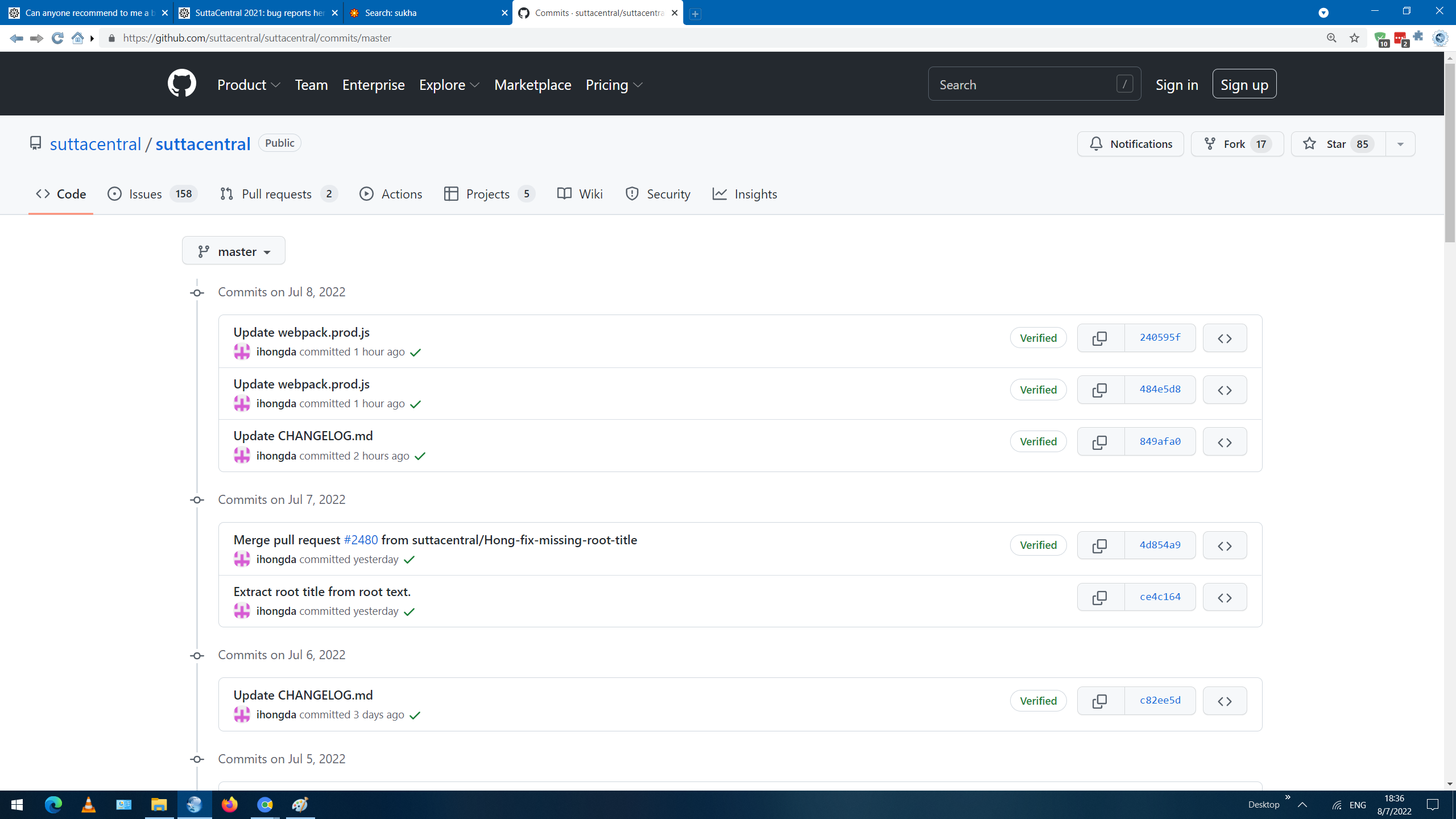Open the Insights tab
Viewport: 1456px width, 819px height.
tap(744, 194)
